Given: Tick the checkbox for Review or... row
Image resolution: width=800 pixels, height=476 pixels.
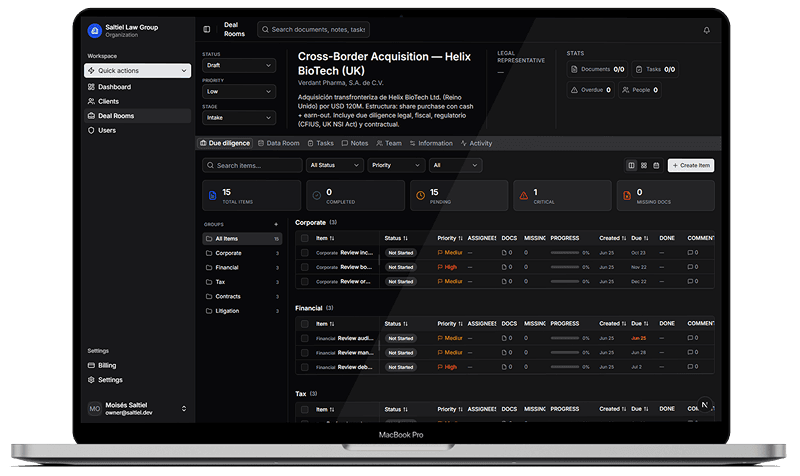Looking at the screenshot, I should tap(305, 281).
